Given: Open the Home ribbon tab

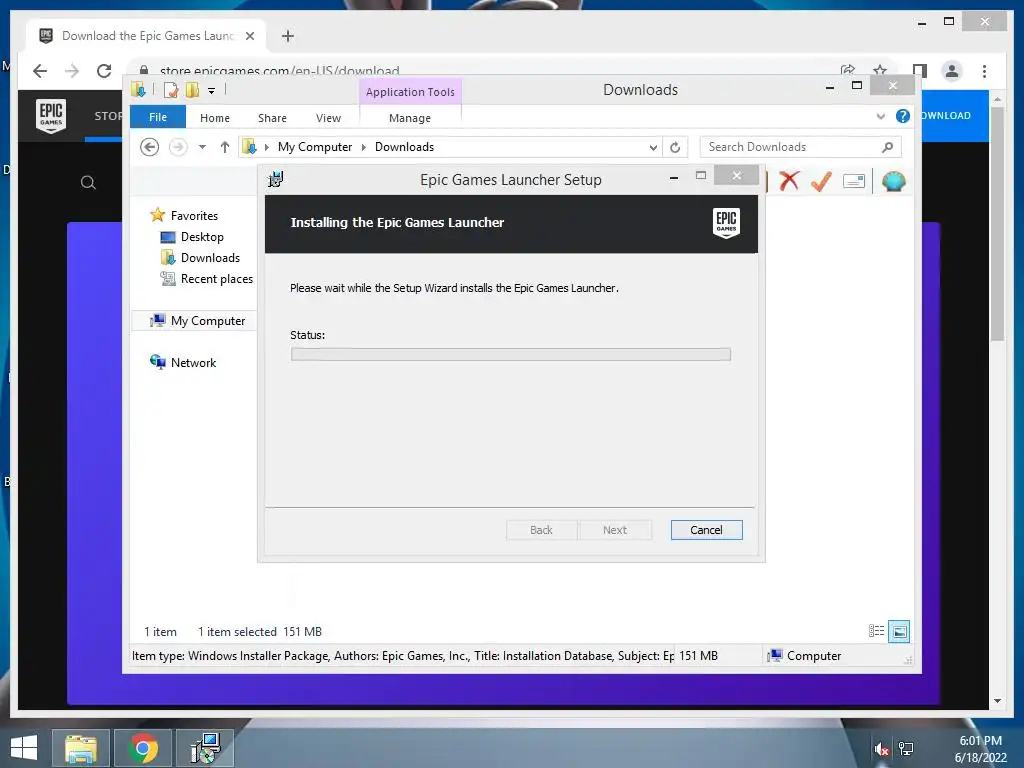Looking at the screenshot, I should click(215, 118).
